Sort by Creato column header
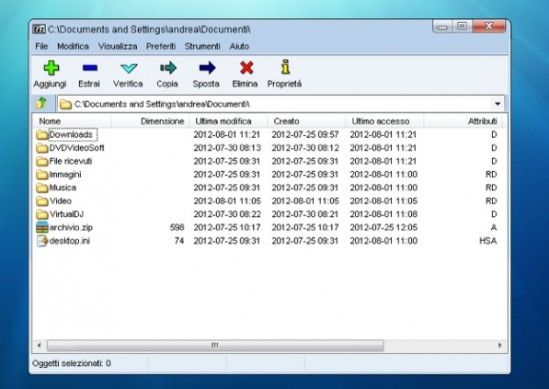The width and height of the screenshot is (549, 389). [306, 121]
